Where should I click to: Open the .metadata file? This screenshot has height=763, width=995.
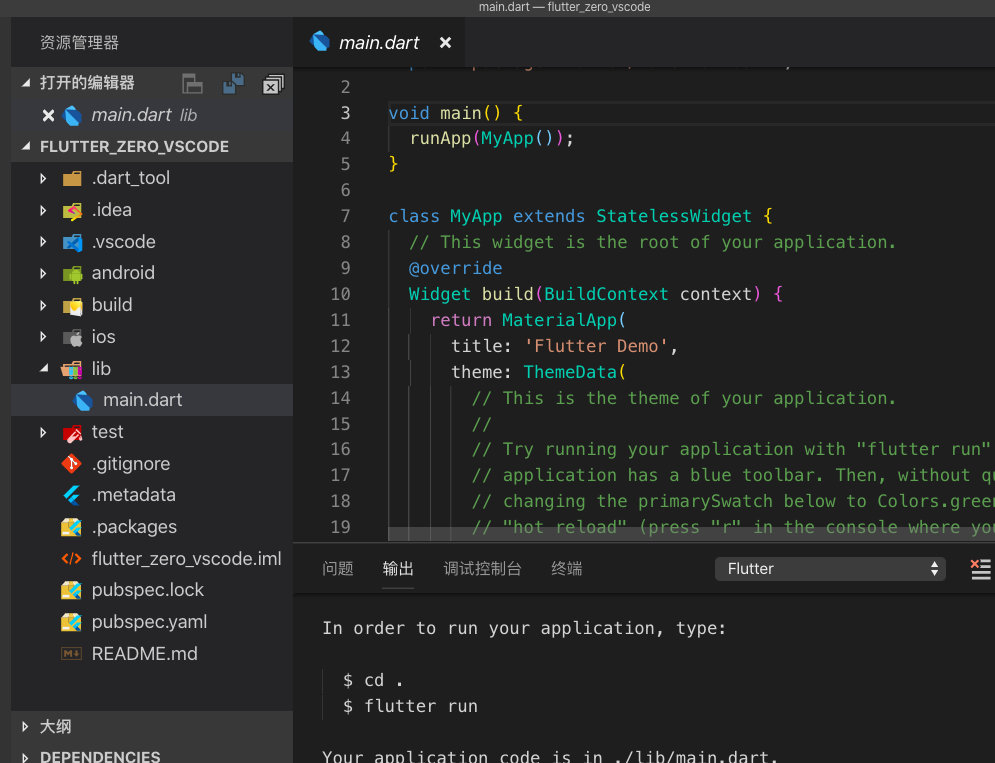(152, 495)
